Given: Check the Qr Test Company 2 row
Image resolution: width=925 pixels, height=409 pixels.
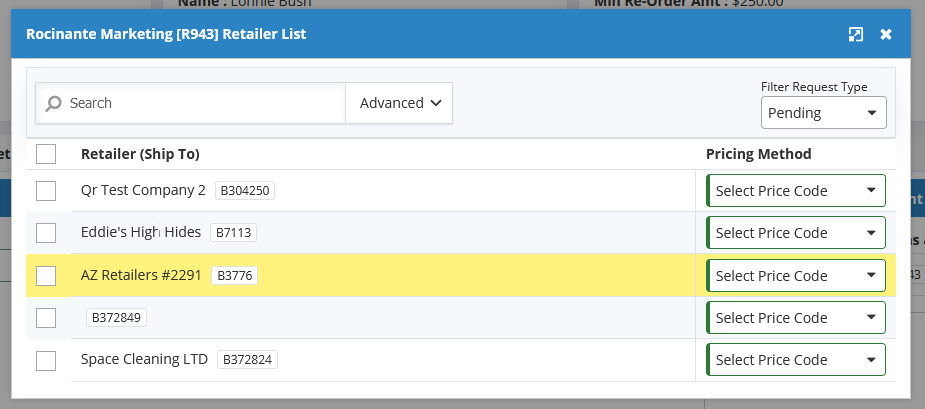Looking at the screenshot, I should click(46, 191).
